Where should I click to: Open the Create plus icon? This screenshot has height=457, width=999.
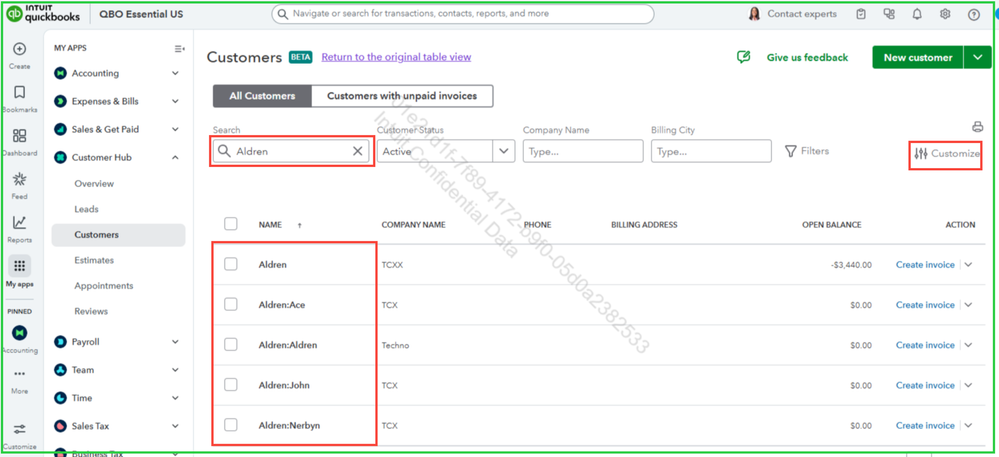point(19,49)
